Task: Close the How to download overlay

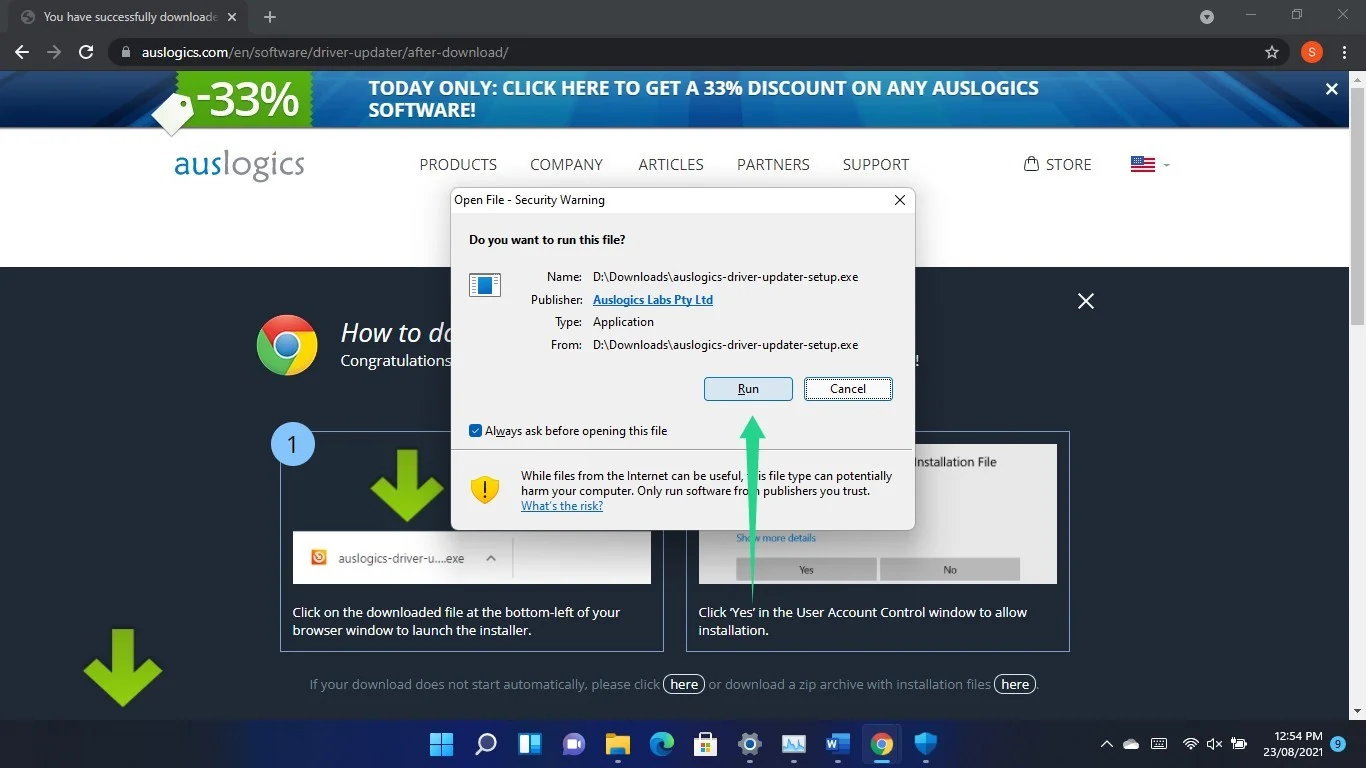Action: point(1086,301)
